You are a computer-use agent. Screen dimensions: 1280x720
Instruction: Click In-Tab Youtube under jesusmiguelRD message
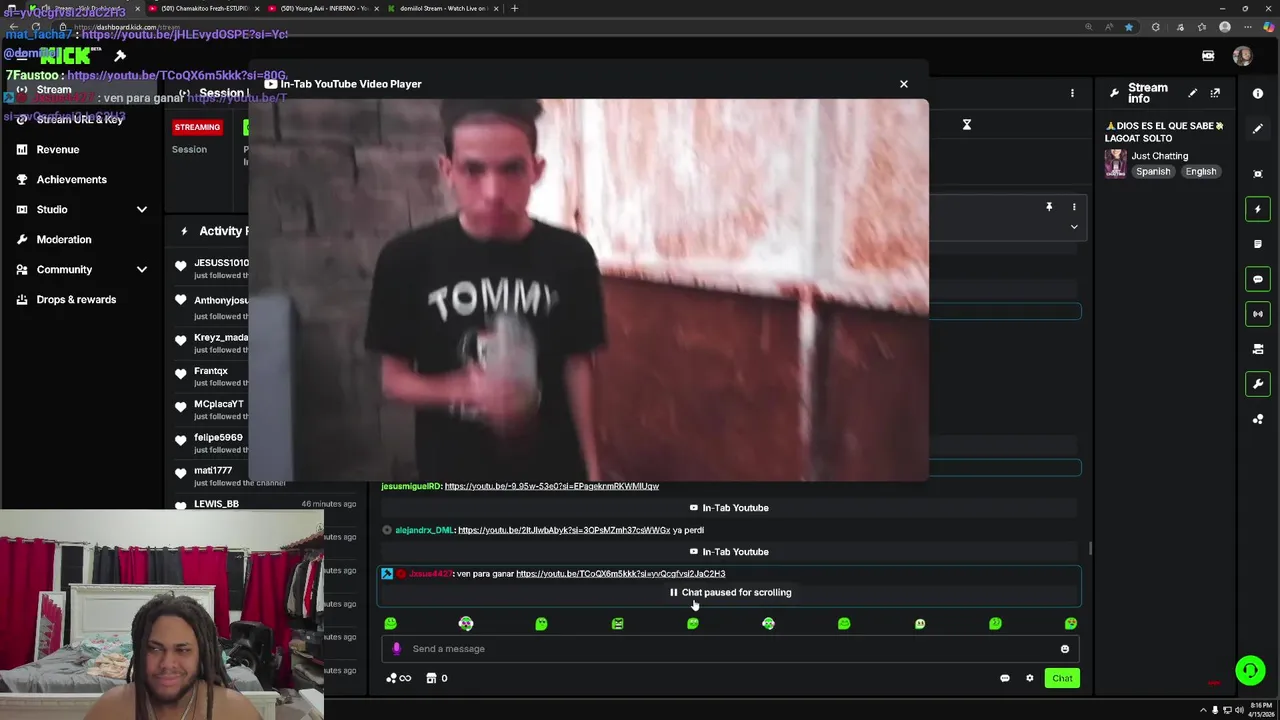pyautogui.click(x=729, y=508)
